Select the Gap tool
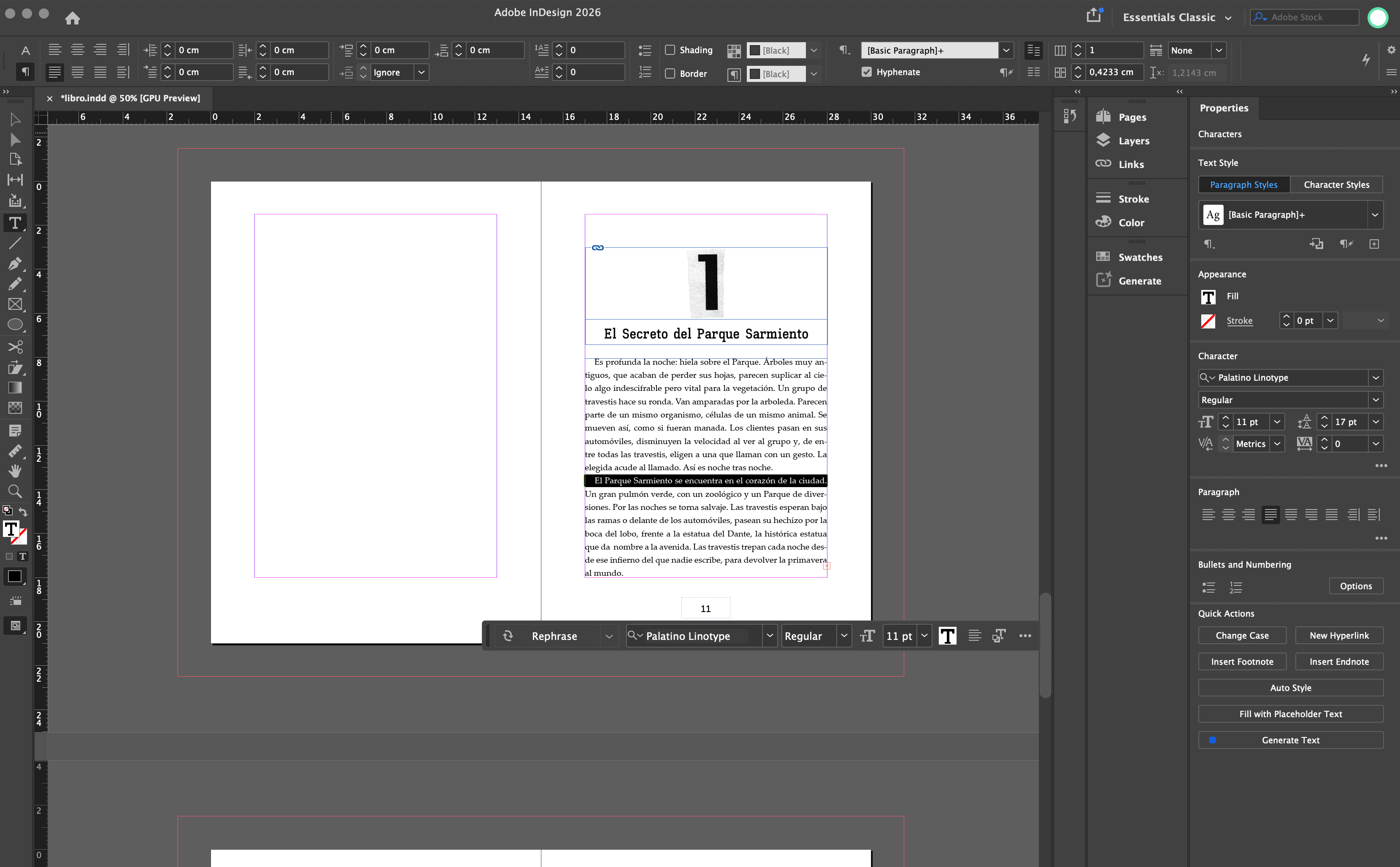The image size is (1400, 867). [16, 179]
